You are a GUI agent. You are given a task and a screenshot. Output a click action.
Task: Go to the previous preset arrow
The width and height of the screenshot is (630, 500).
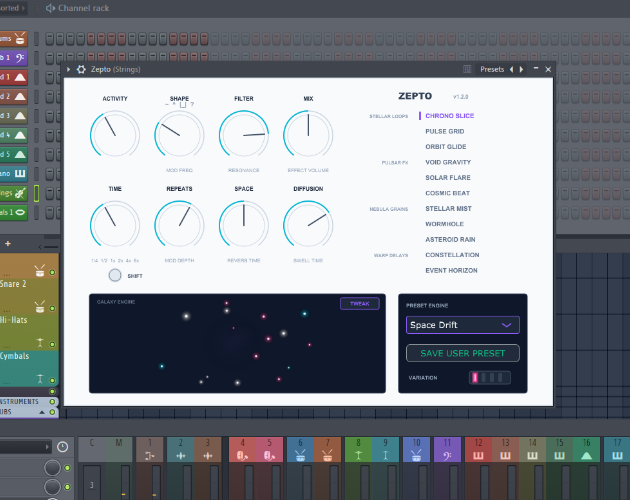click(511, 70)
